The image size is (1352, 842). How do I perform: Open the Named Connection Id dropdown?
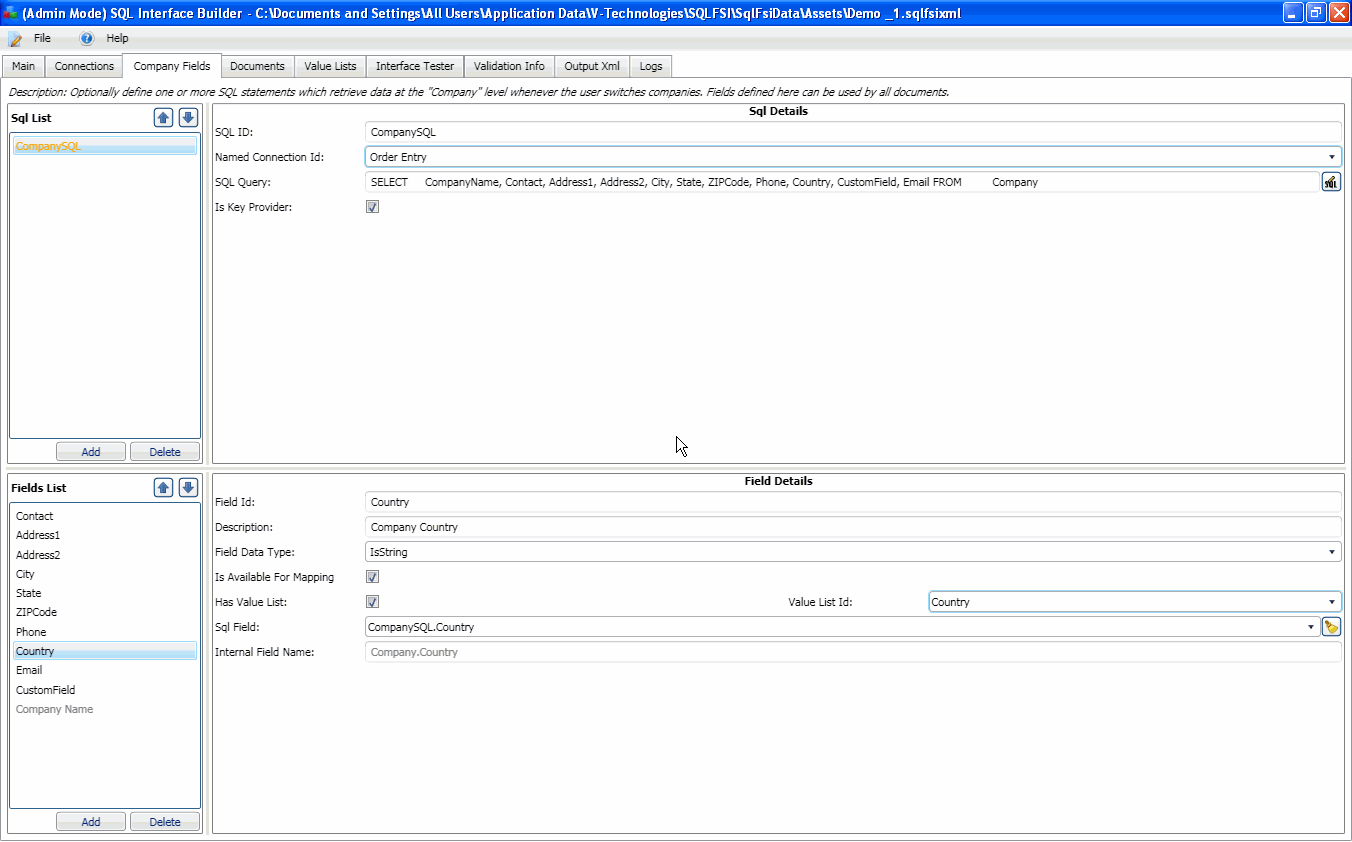[853, 157]
